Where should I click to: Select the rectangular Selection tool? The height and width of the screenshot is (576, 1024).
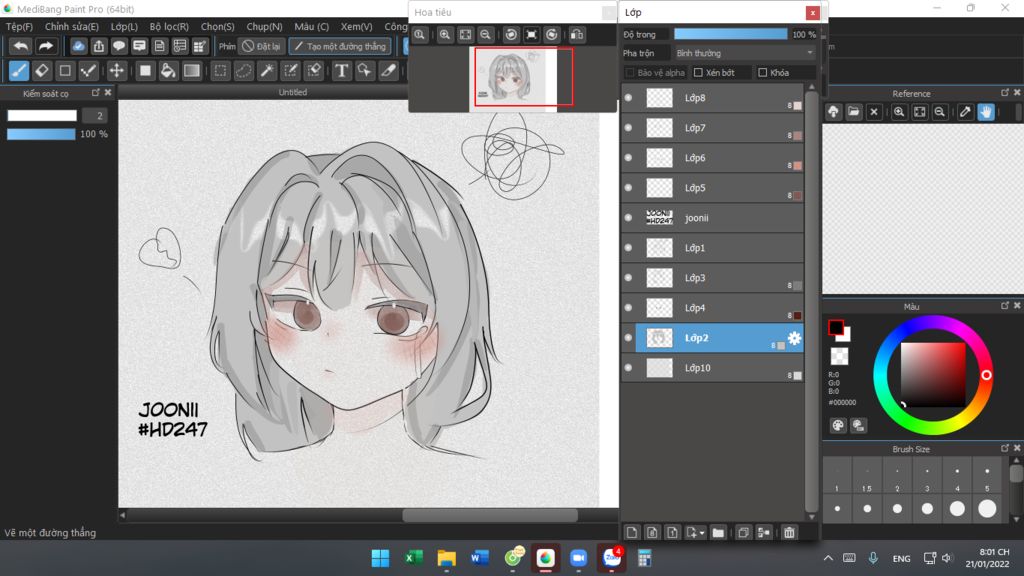221,71
